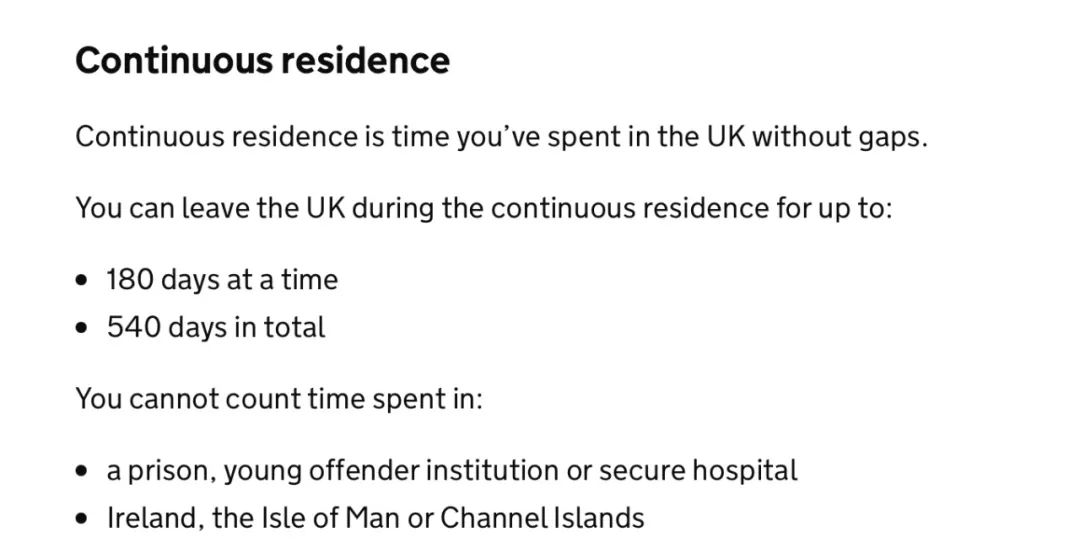Viewport: 1080px width, 559px height.
Task: Click the words "without gaps" in the first paragraph
Action: (x=840, y=136)
